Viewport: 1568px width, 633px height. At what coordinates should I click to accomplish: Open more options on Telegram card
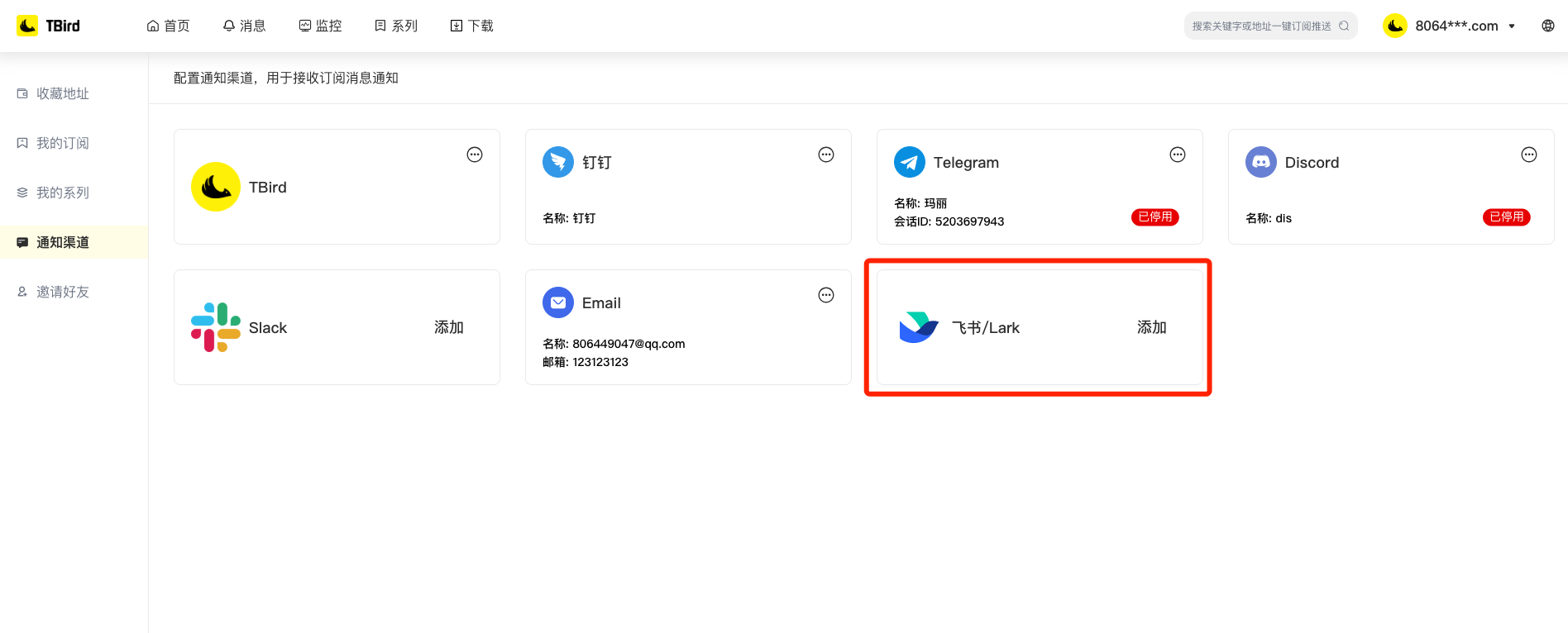(1178, 155)
